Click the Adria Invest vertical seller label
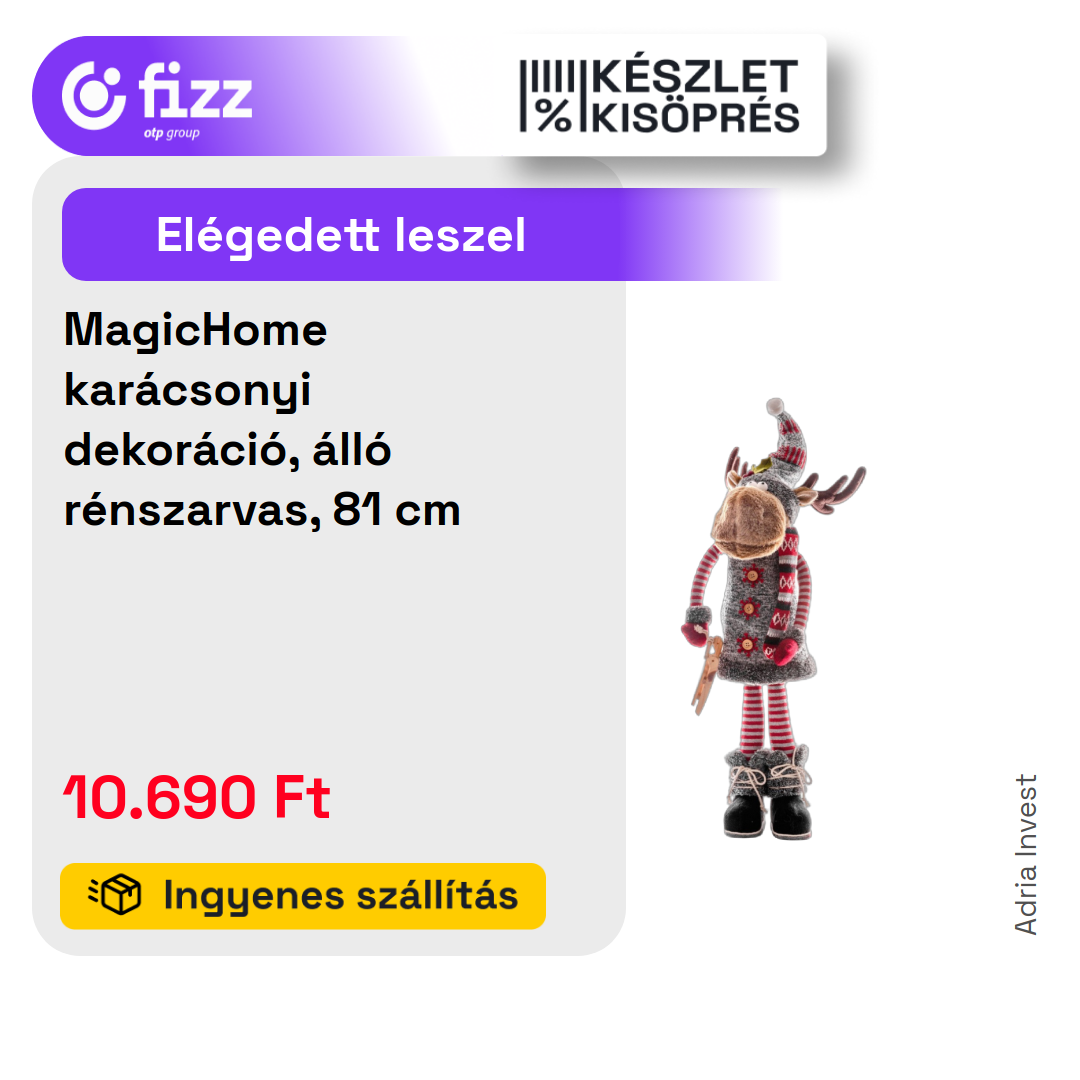Image resolution: width=1080 pixels, height=1080 pixels. [1026, 854]
